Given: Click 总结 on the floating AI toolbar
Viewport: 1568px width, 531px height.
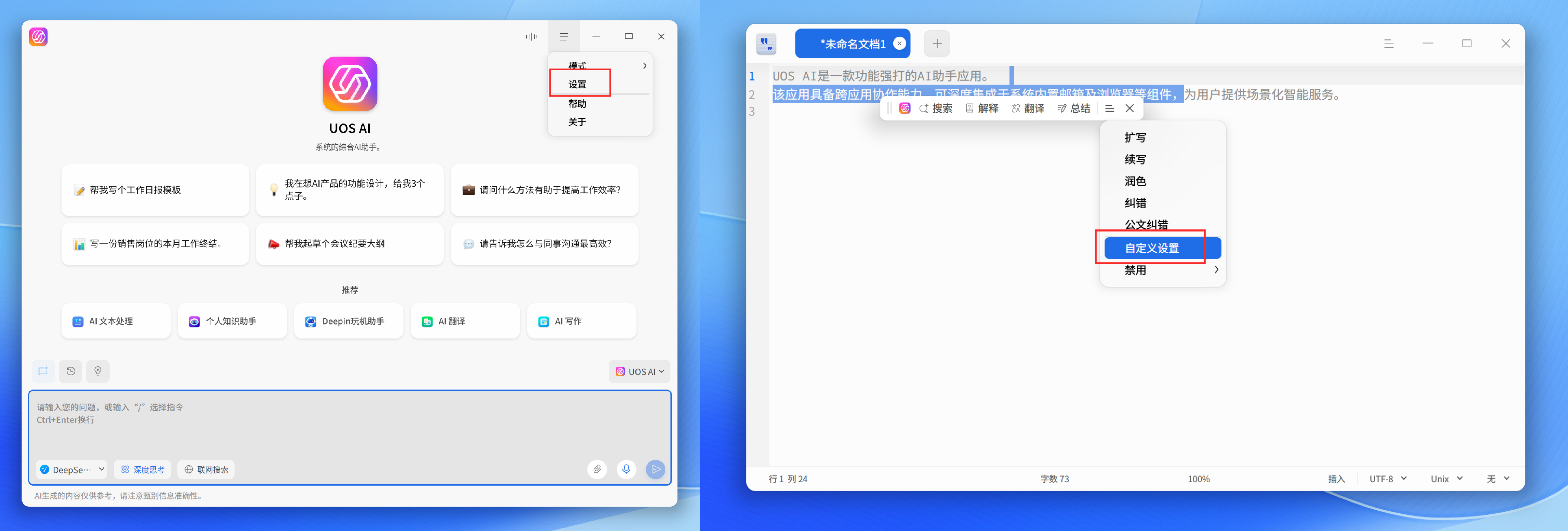Looking at the screenshot, I should click(x=1074, y=108).
